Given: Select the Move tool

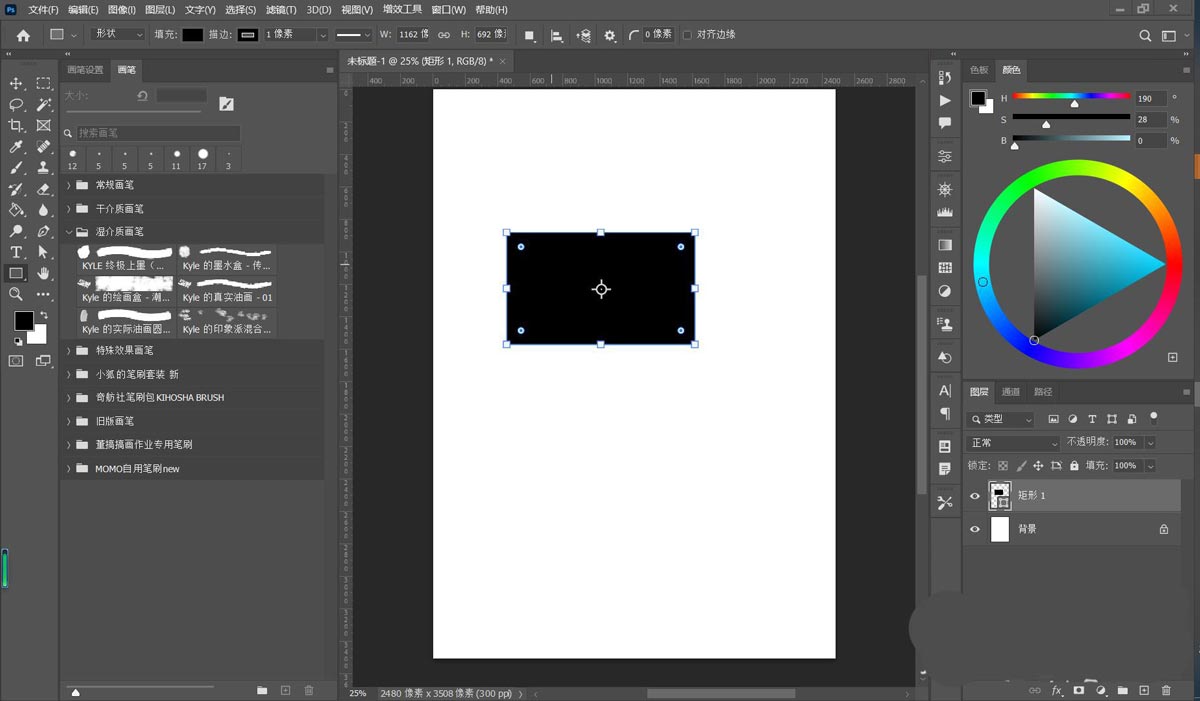Looking at the screenshot, I should tap(16, 83).
